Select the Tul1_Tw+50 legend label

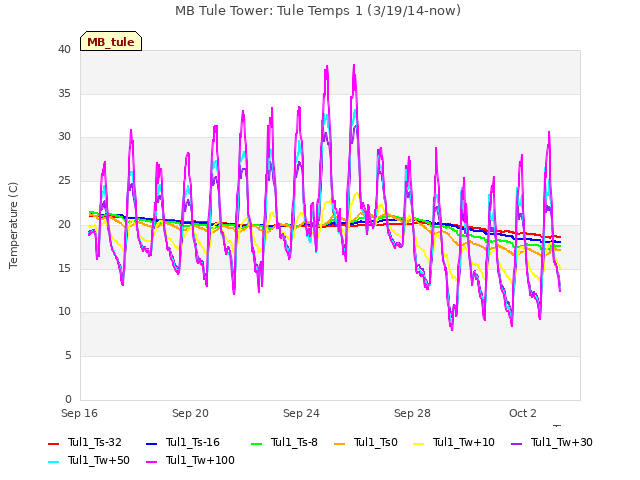coord(99,460)
